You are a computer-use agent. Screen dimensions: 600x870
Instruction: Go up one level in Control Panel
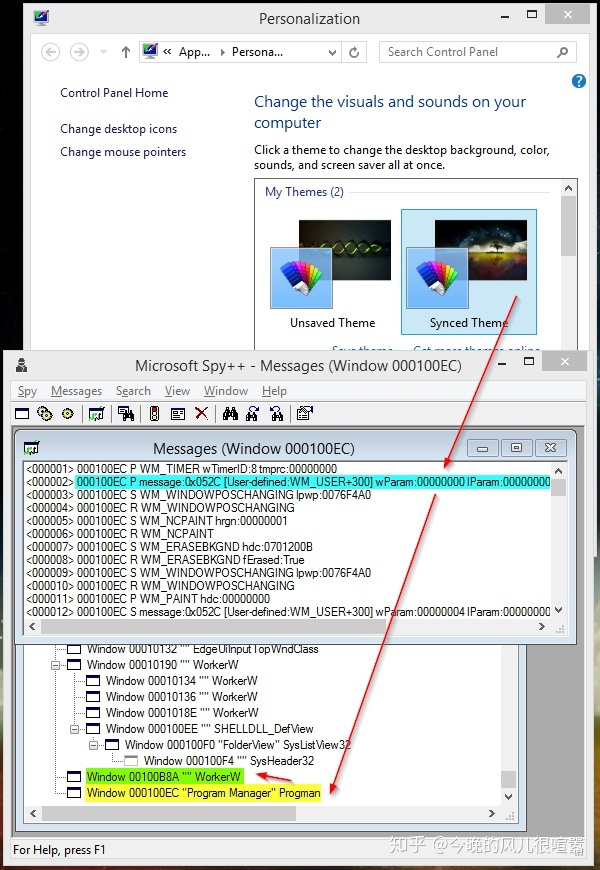(x=125, y=52)
